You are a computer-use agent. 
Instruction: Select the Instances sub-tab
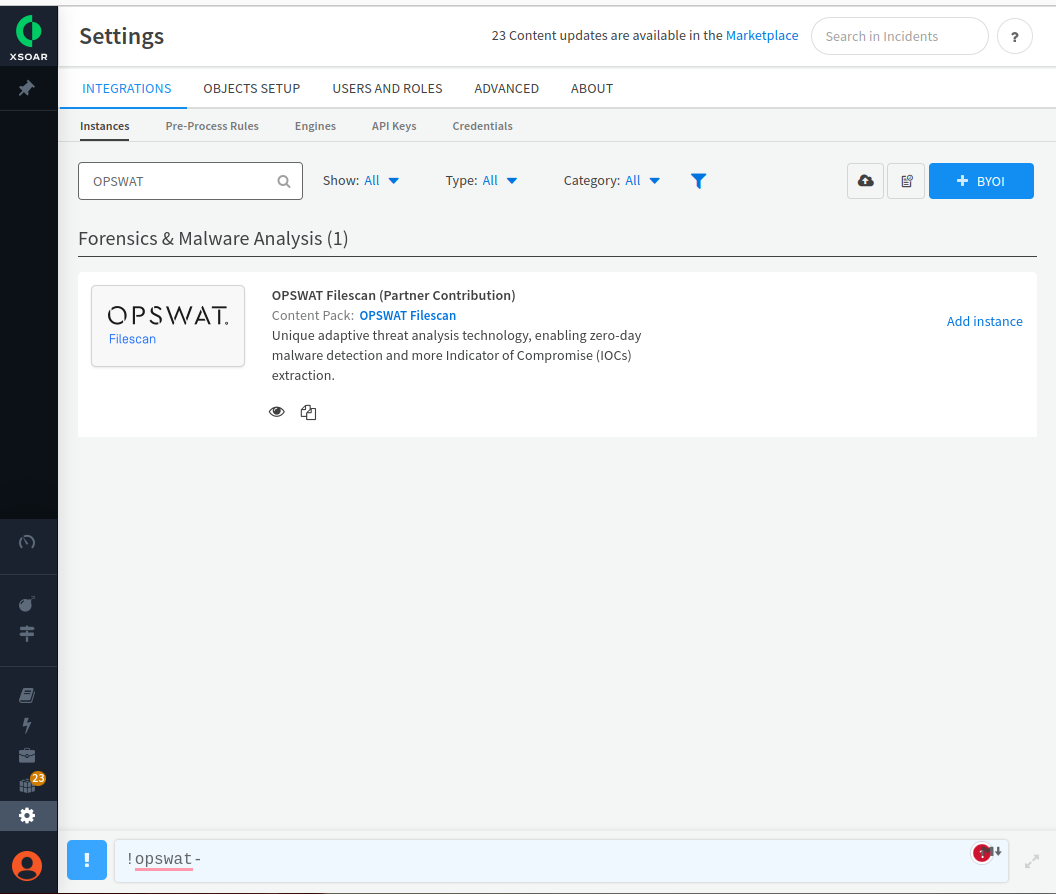tap(104, 126)
